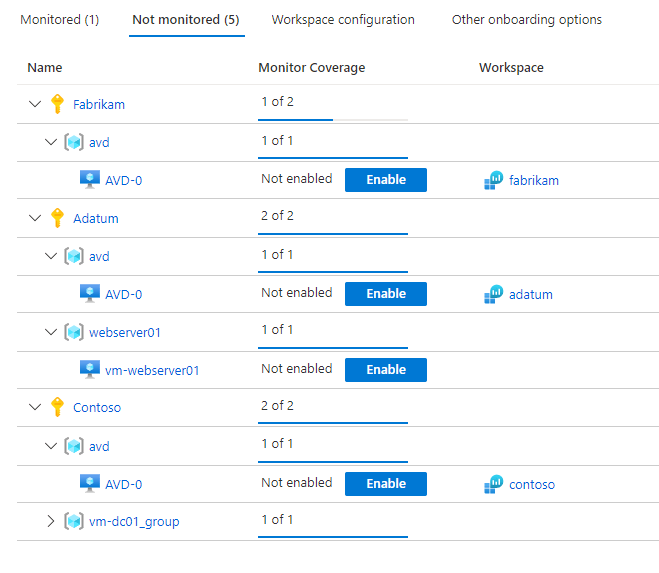Open the Workspace configuration tab

(x=343, y=20)
